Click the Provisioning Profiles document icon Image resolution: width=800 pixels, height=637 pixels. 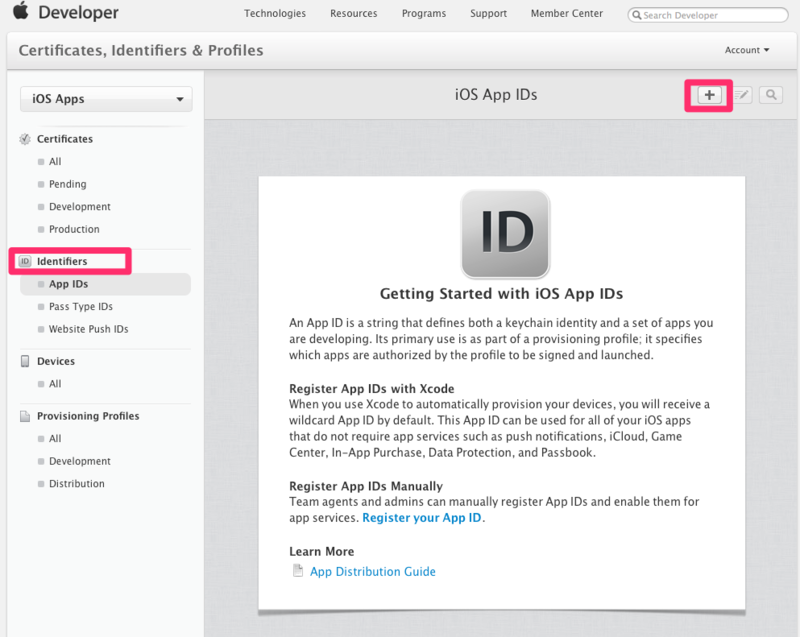click(24, 416)
